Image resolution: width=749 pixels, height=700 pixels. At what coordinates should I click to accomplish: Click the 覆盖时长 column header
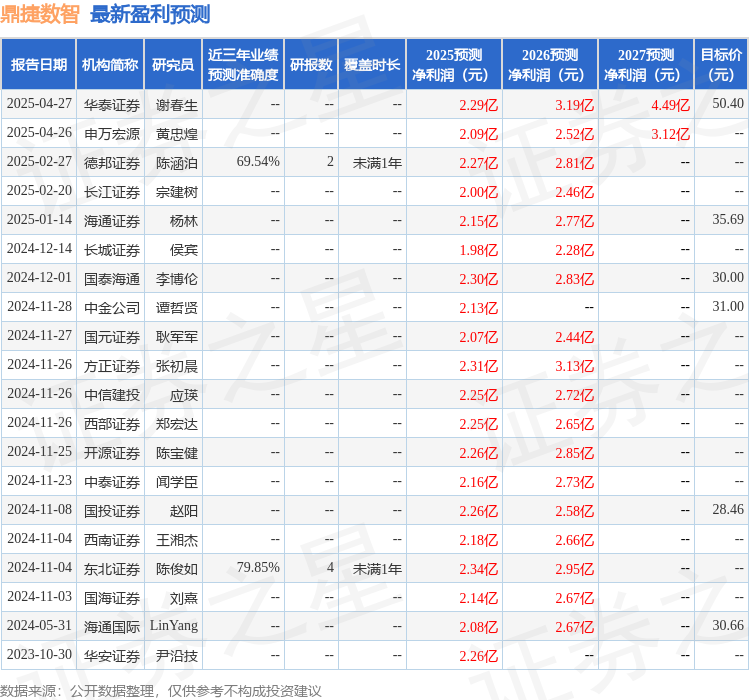click(x=372, y=65)
